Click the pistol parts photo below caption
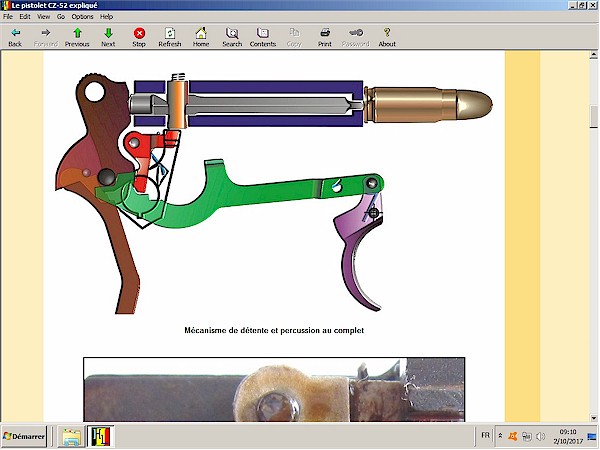 [274, 390]
